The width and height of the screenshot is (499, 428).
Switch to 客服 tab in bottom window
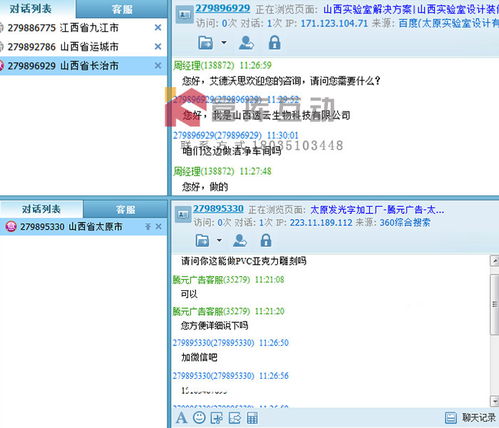click(125, 209)
